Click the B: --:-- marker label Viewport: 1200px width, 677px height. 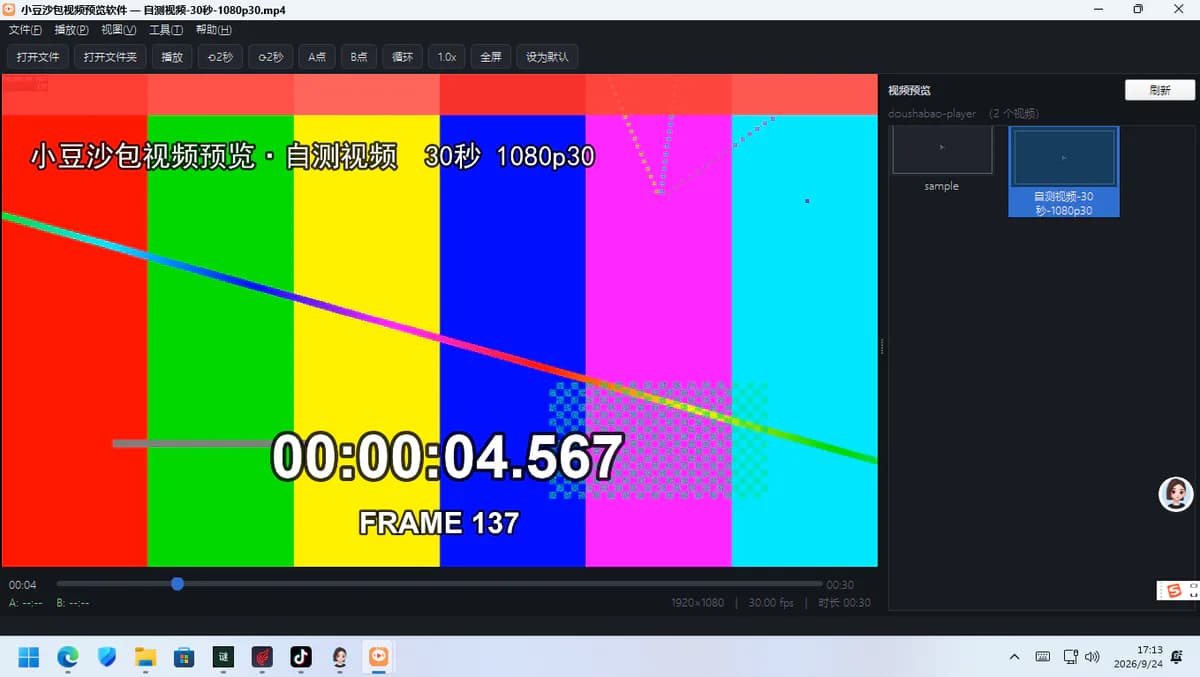pyautogui.click(x=73, y=603)
